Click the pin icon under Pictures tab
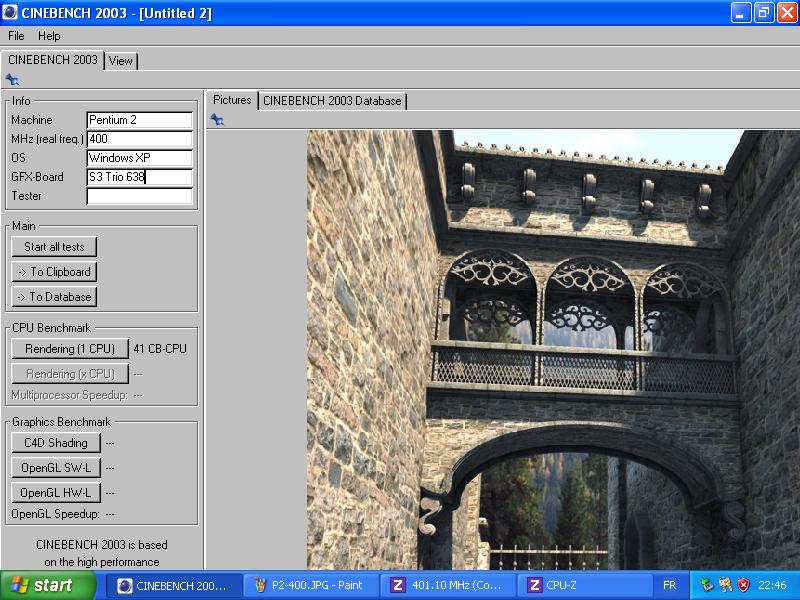 click(217, 120)
